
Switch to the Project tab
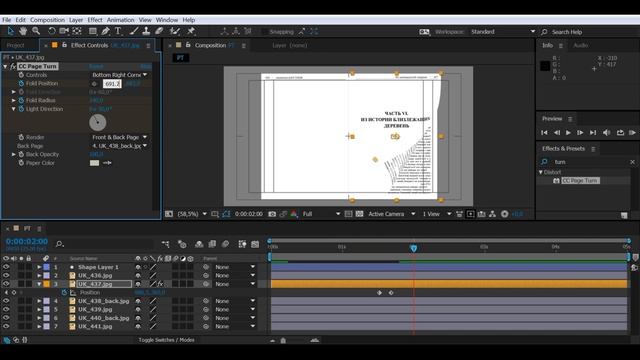(16, 45)
